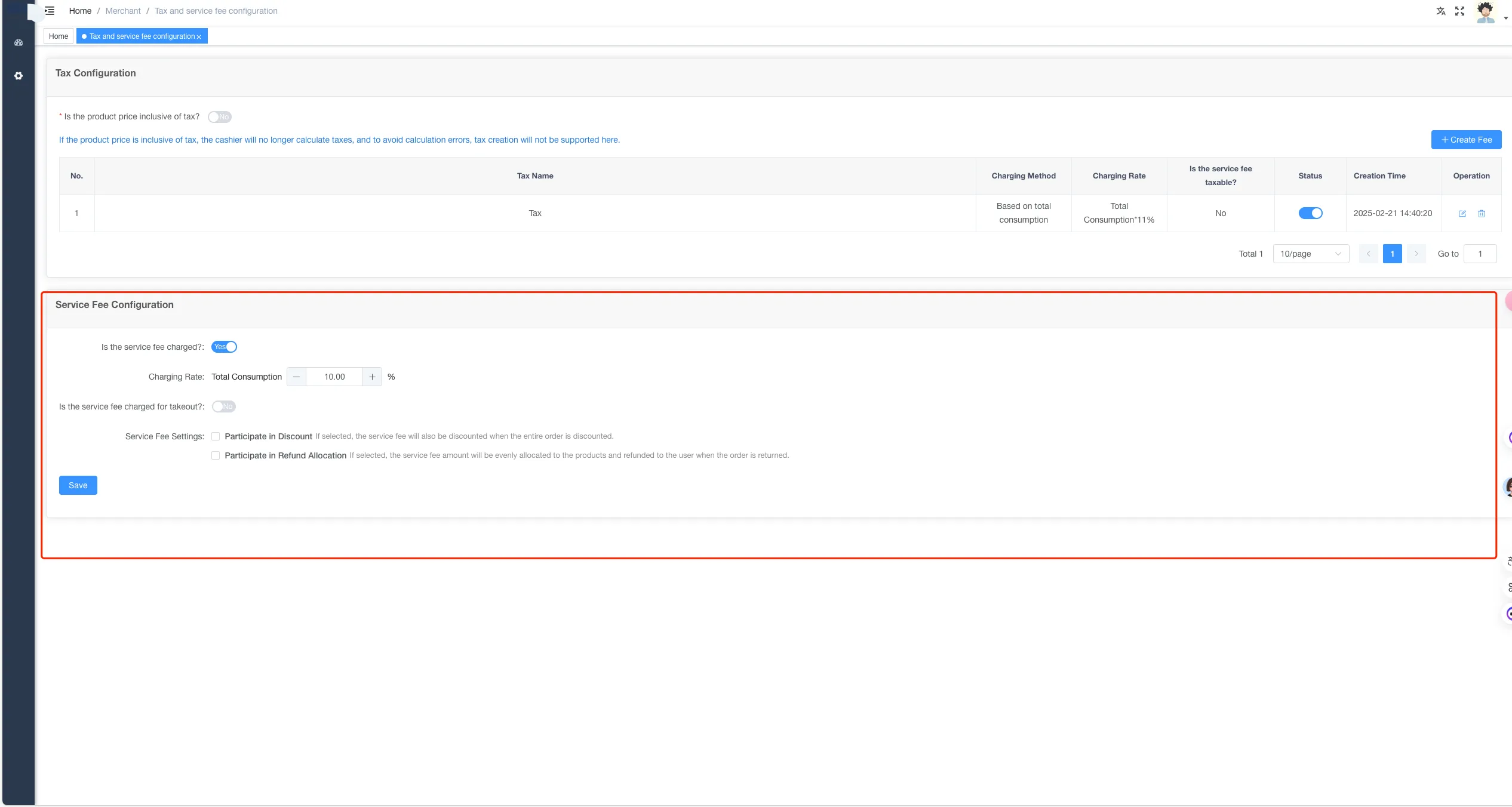The height and width of the screenshot is (807, 1512).
Task: Click Home in the breadcrumb
Action: (x=80, y=11)
